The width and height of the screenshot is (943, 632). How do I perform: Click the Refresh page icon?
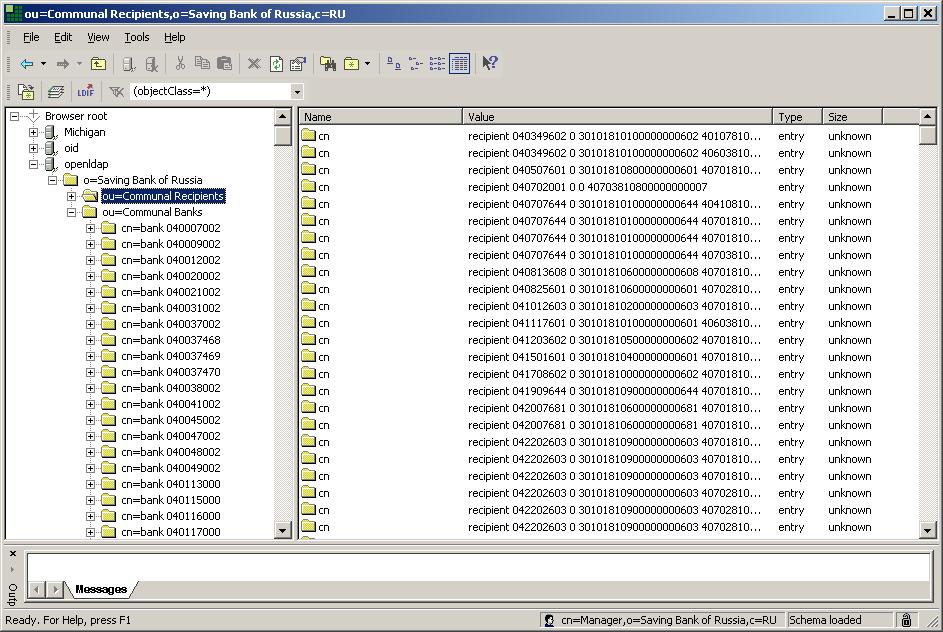tap(276, 64)
